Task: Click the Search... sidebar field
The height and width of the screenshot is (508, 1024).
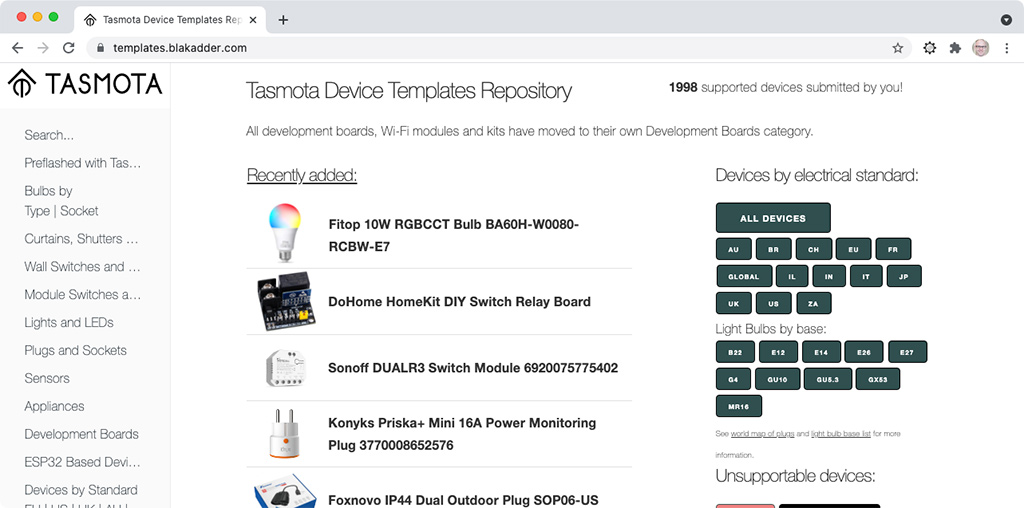Action: 49,135
